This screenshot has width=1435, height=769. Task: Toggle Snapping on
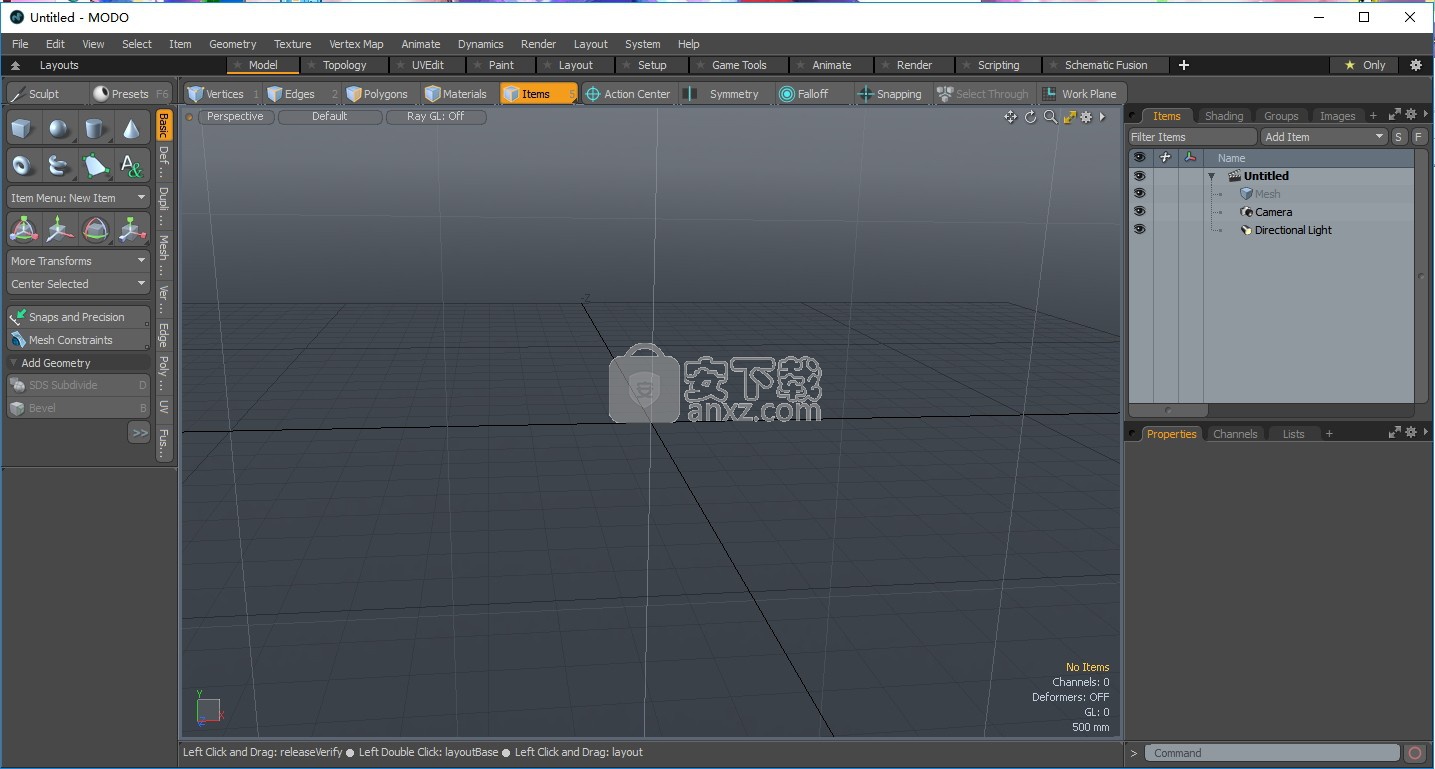click(x=889, y=94)
